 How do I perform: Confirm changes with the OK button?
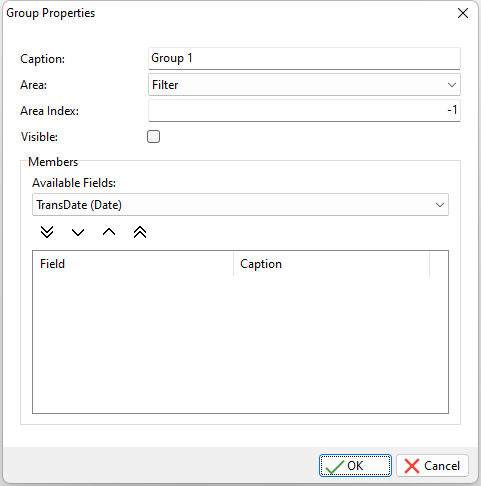pyautogui.click(x=355, y=466)
